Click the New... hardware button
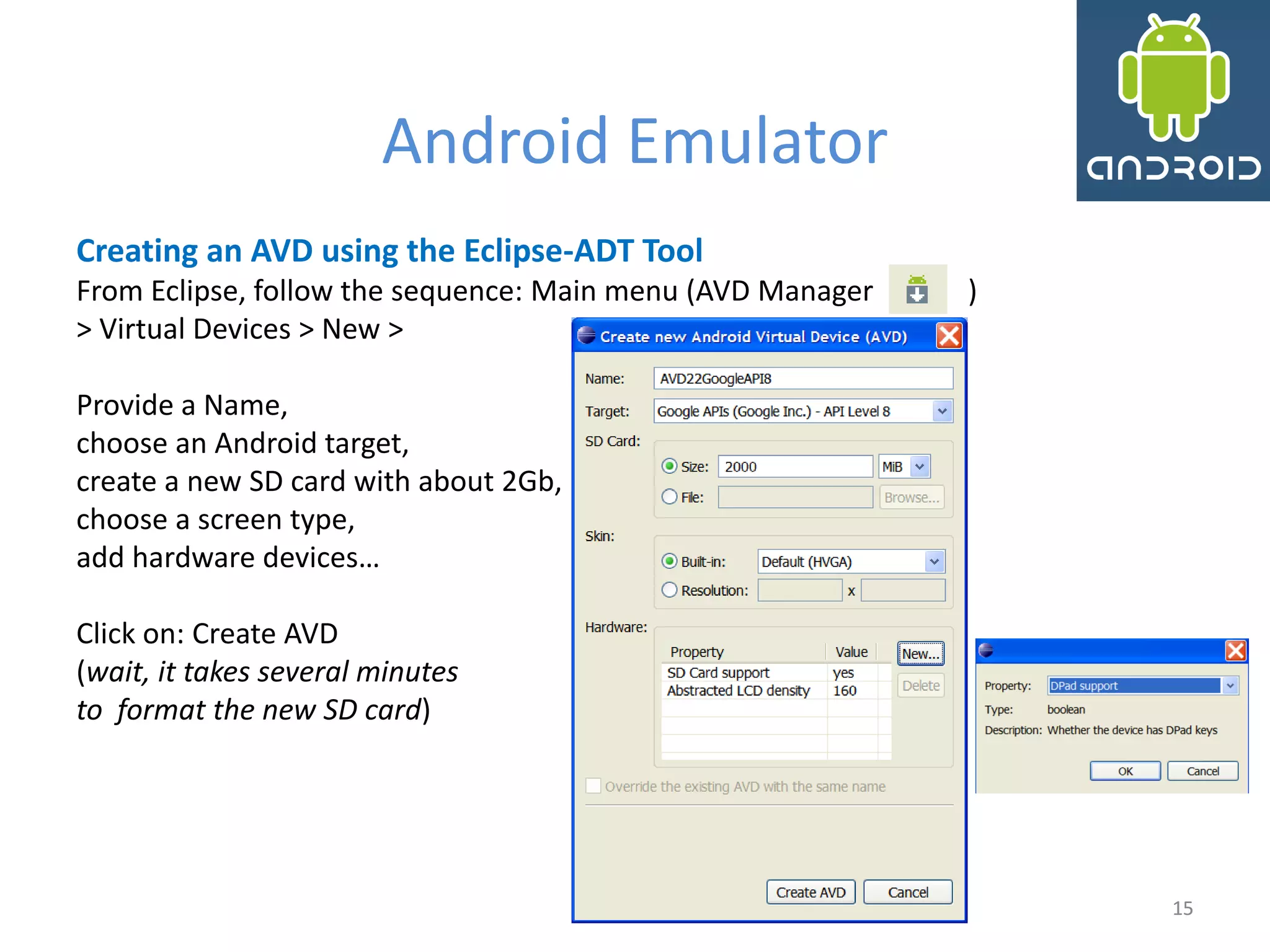 point(921,653)
